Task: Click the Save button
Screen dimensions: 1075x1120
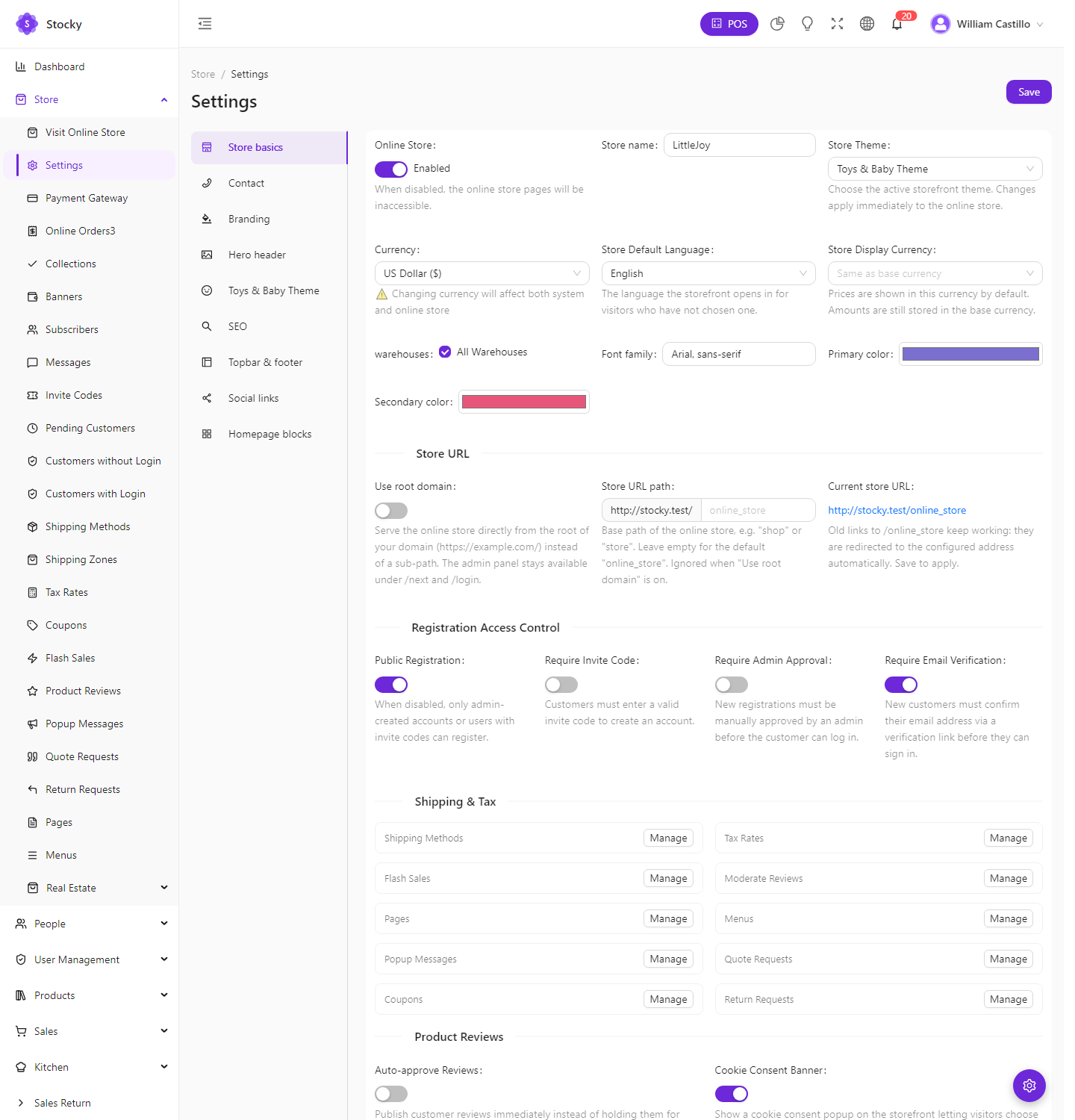Action: point(1029,92)
